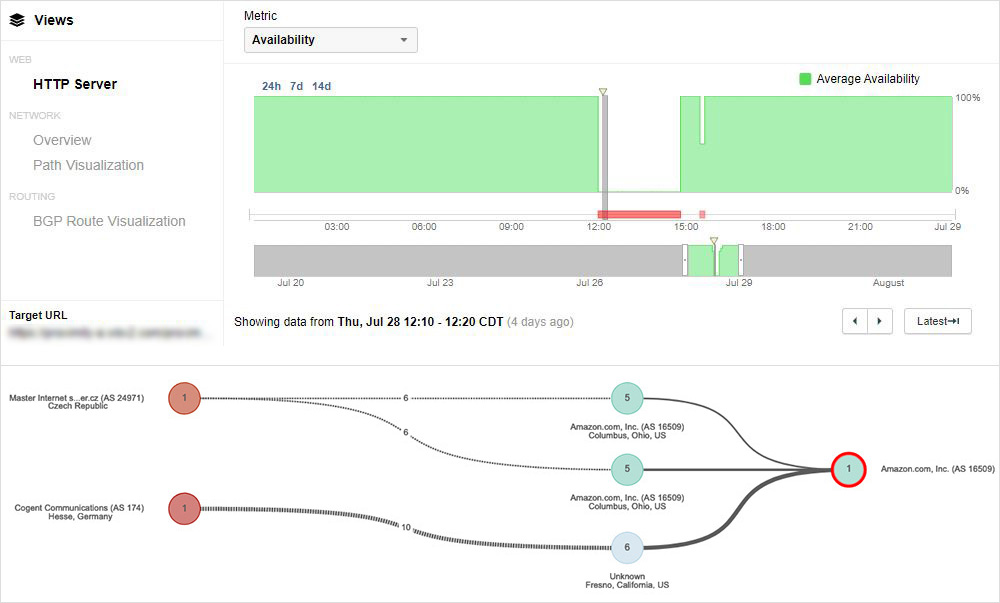Toggle Average Availability legend swatch

[805, 79]
